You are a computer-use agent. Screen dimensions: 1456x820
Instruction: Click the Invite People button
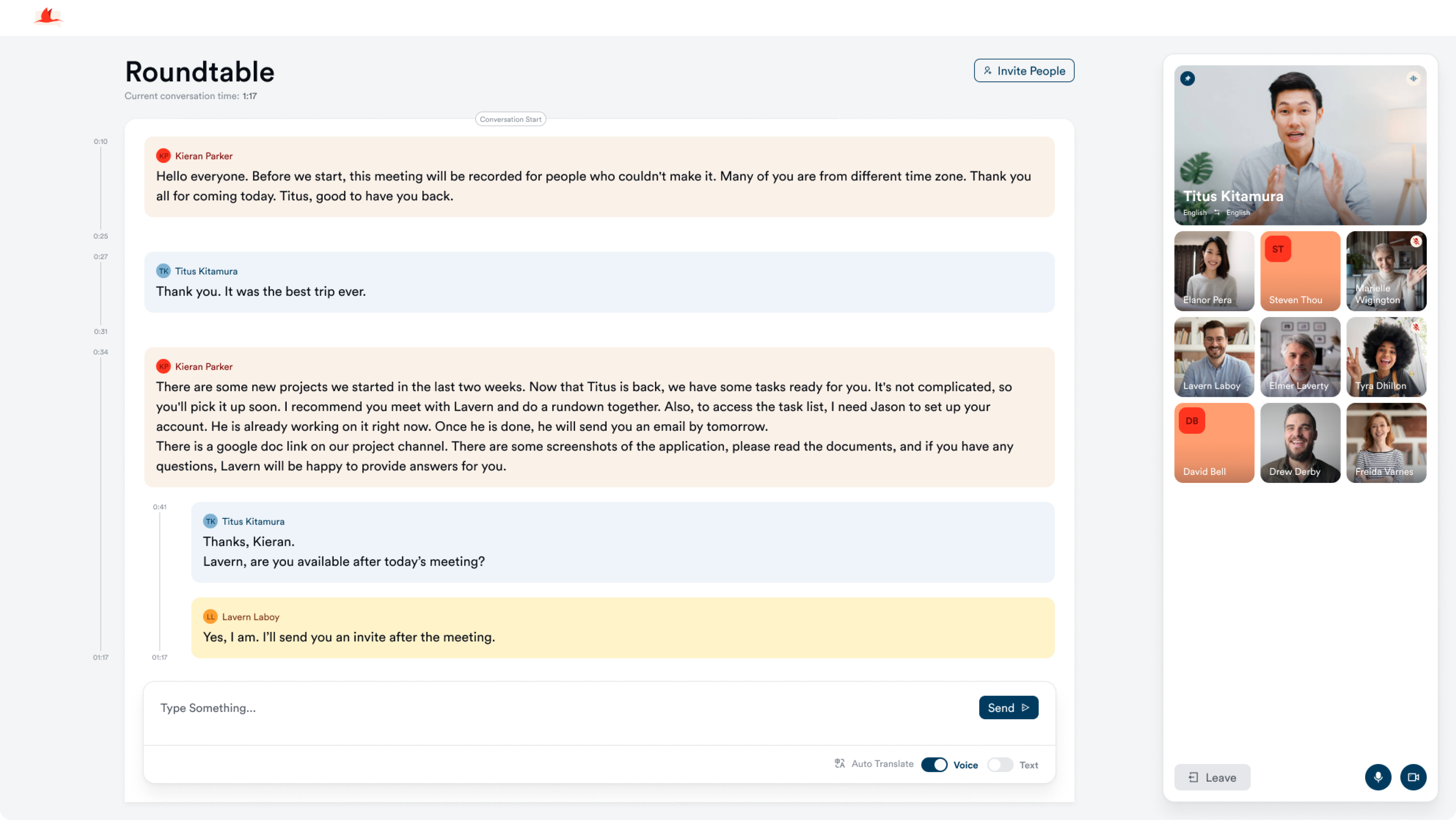pyautogui.click(x=1024, y=71)
